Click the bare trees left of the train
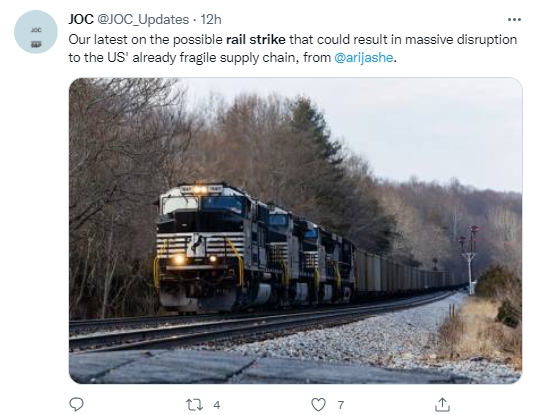 [x=113, y=192]
